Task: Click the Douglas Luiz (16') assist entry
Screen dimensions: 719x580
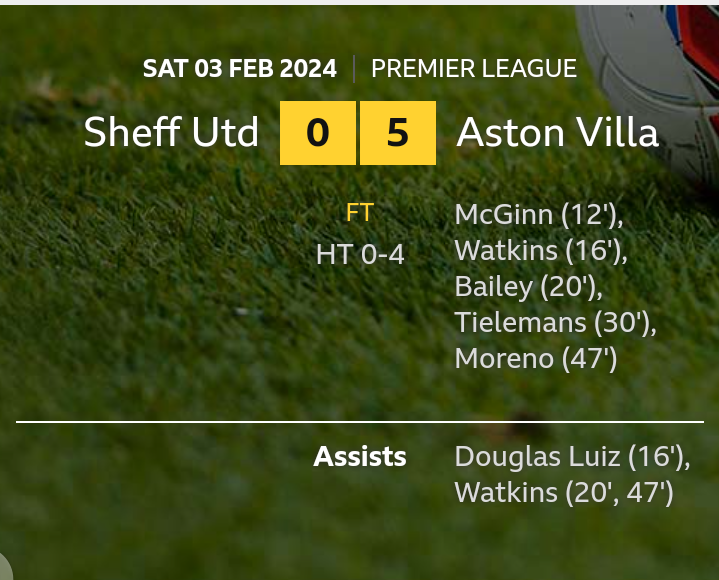Action: click(572, 457)
